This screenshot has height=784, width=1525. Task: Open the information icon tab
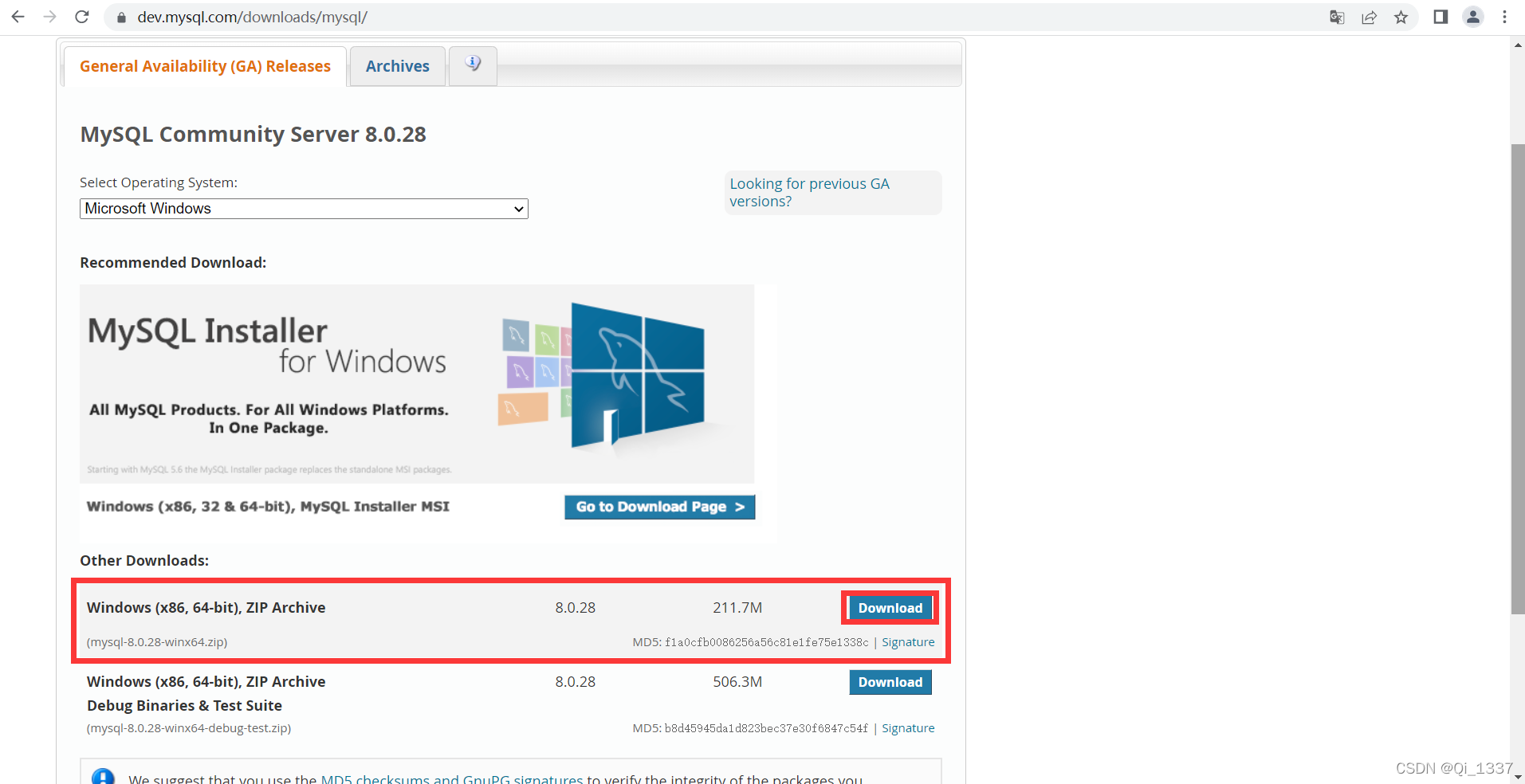pos(473,65)
